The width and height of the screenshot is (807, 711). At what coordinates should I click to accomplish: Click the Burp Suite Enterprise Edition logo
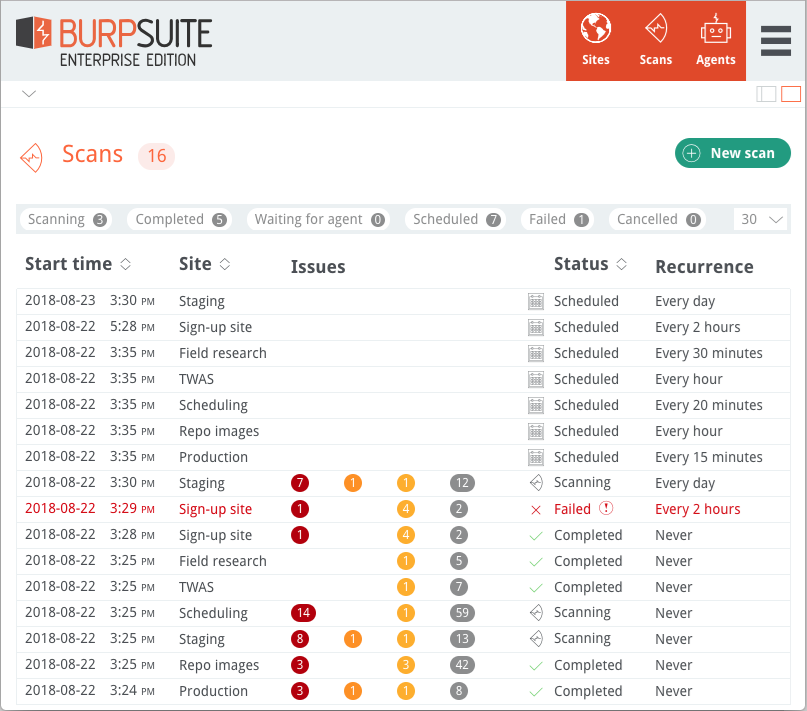114,41
